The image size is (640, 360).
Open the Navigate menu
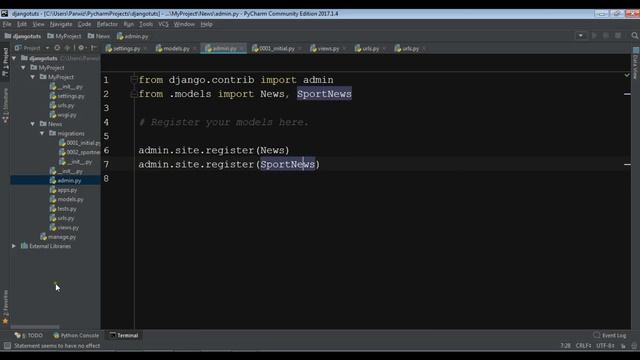point(61,24)
